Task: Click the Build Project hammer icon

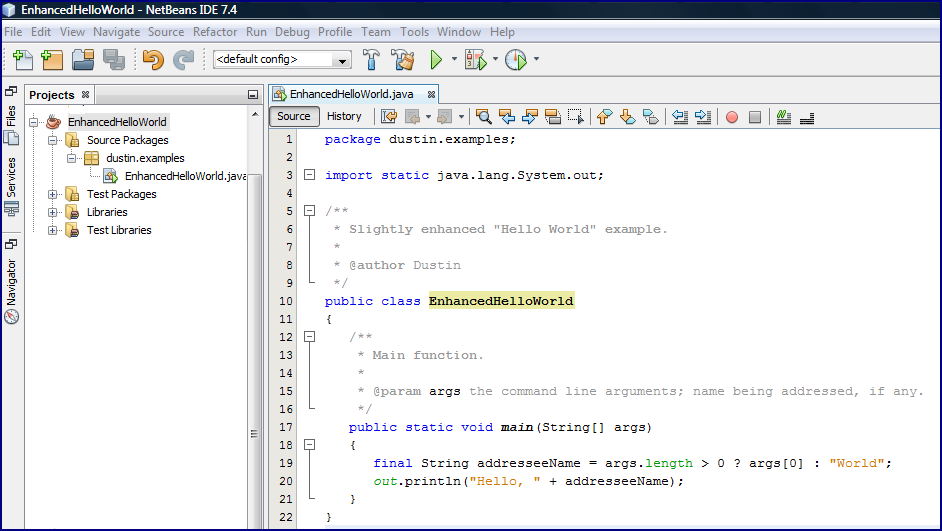Action: [371, 59]
